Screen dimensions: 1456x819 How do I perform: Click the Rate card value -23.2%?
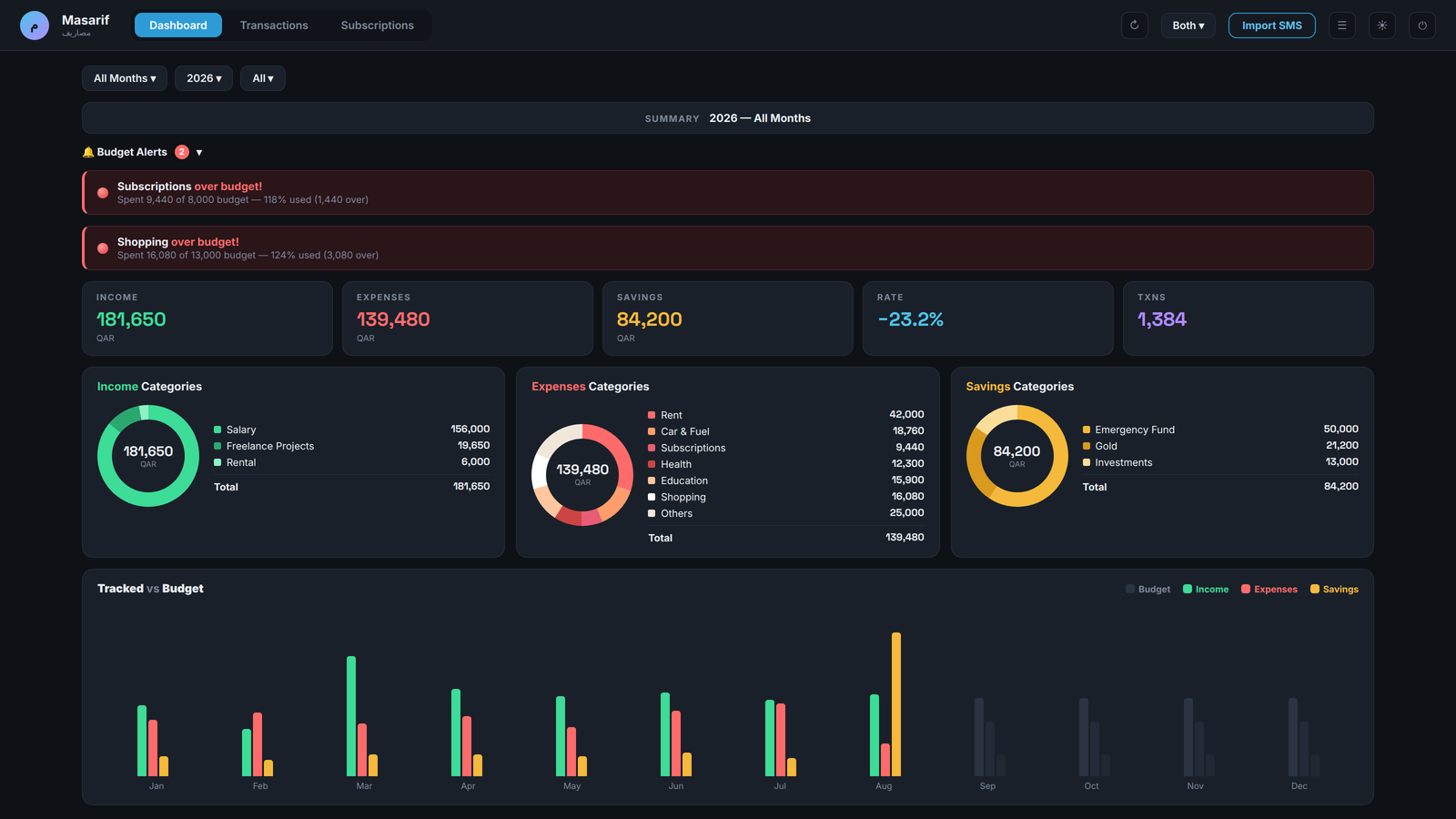[910, 319]
